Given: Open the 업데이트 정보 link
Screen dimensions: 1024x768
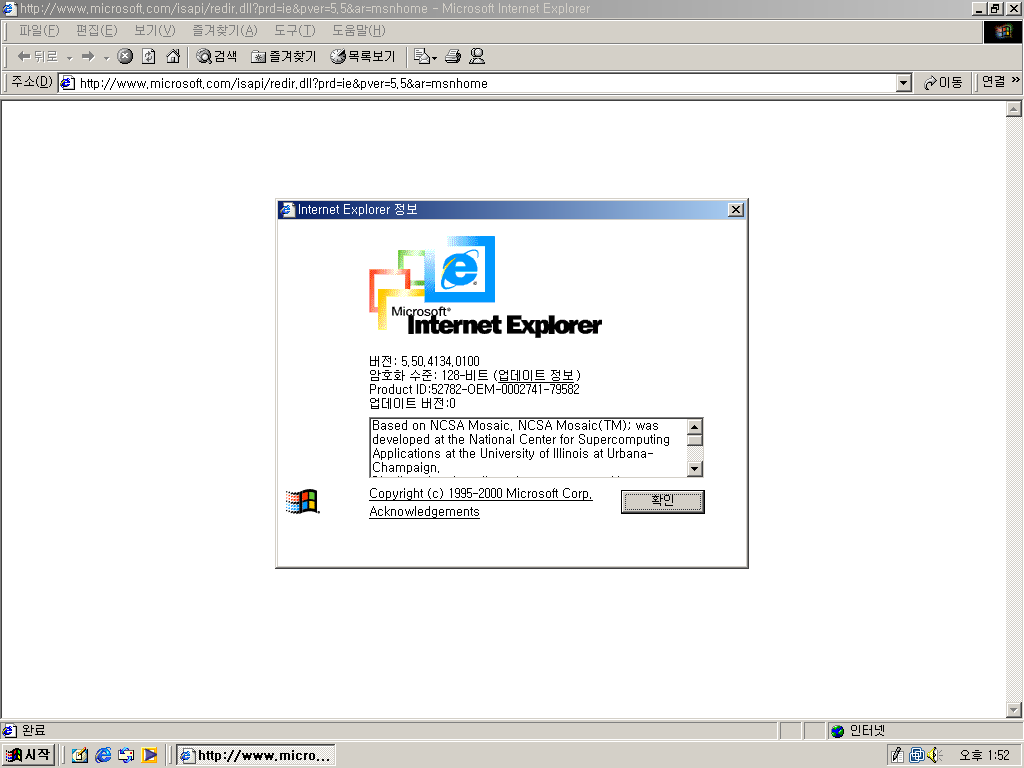Looking at the screenshot, I should pos(536,376).
